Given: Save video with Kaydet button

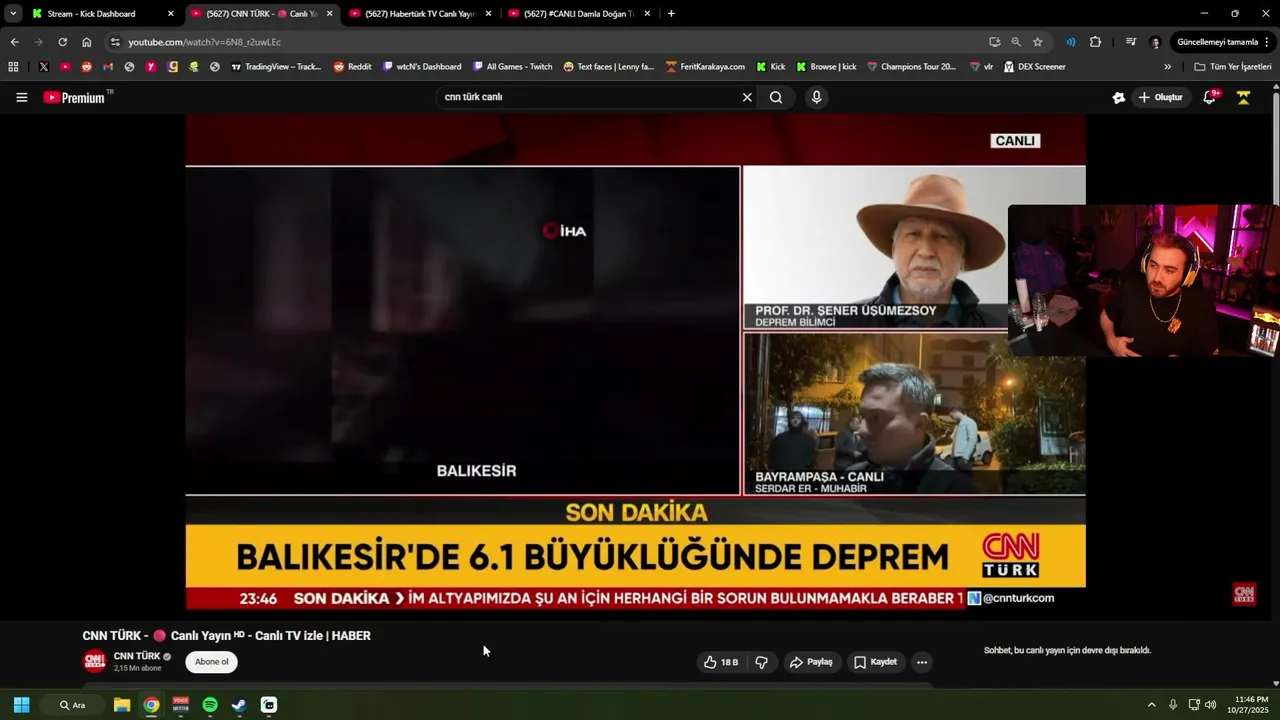Looking at the screenshot, I should click(875, 662).
